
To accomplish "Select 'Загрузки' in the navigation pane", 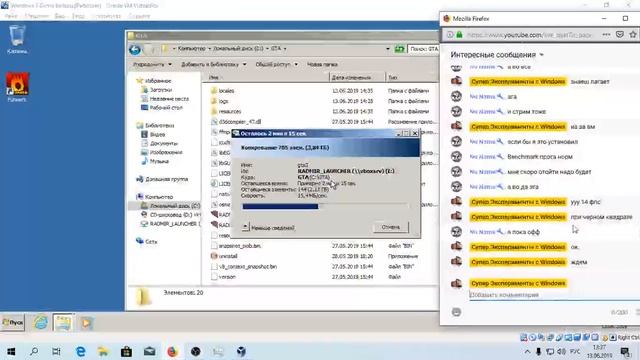I will pos(157,90).
